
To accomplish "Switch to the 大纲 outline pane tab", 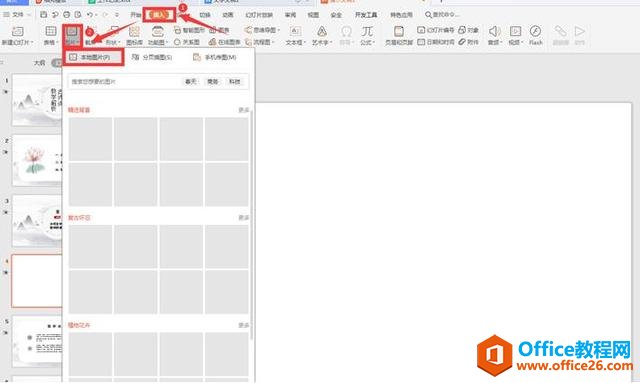I will 40,63.
